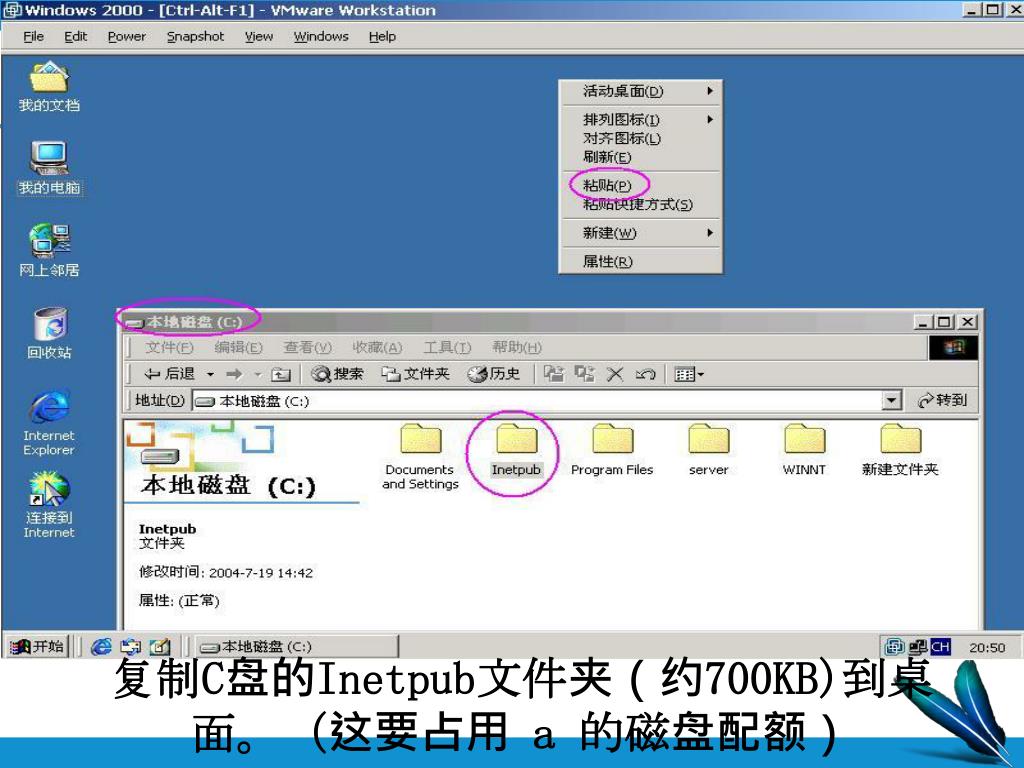Open the 帮助(H) menu in Explorer
Viewport: 1024px width, 768px height.
(x=517, y=347)
